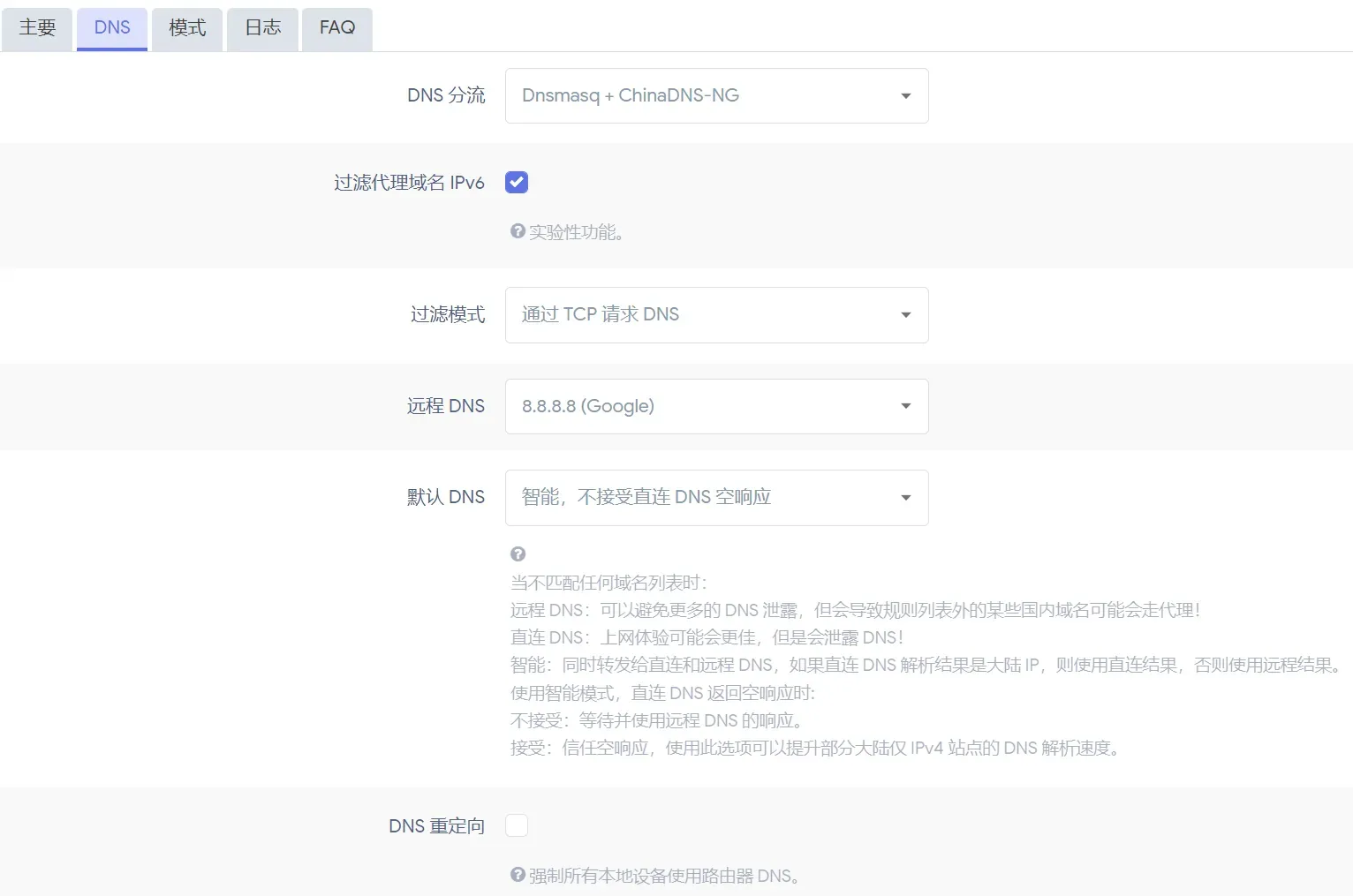Click the 过滤模式 label
This screenshot has height=896, width=1353.
pos(448,314)
